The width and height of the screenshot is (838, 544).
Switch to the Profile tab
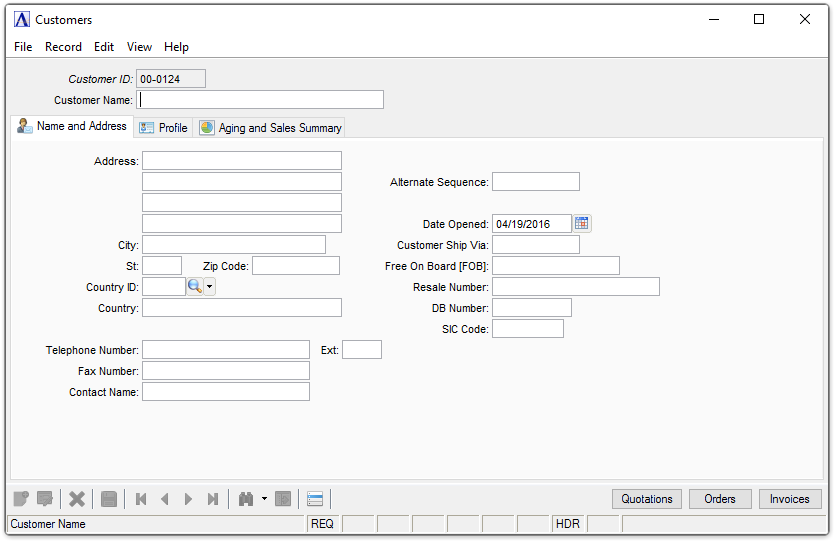click(x=164, y=128)
